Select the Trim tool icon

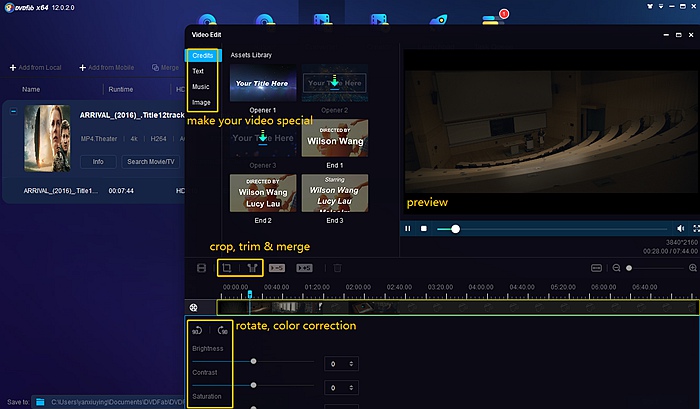(253, 268)
